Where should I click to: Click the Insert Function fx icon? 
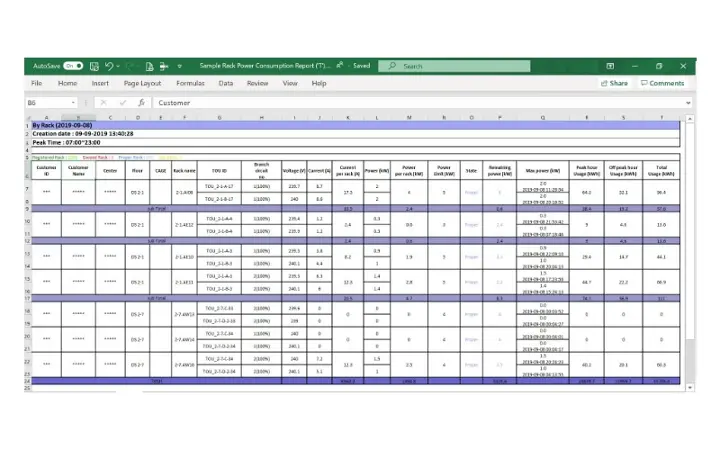tap(142, 102)
